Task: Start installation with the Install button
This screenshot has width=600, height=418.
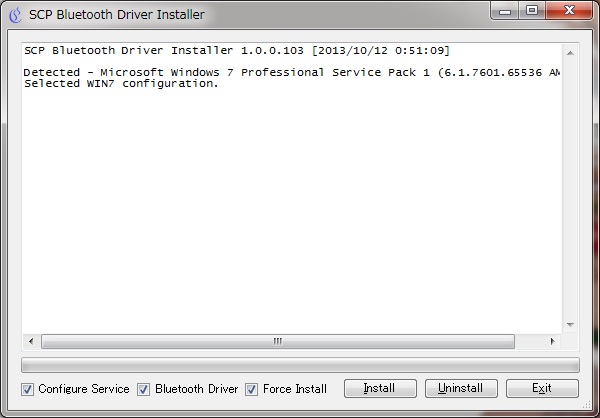Action: click(380, 389)
